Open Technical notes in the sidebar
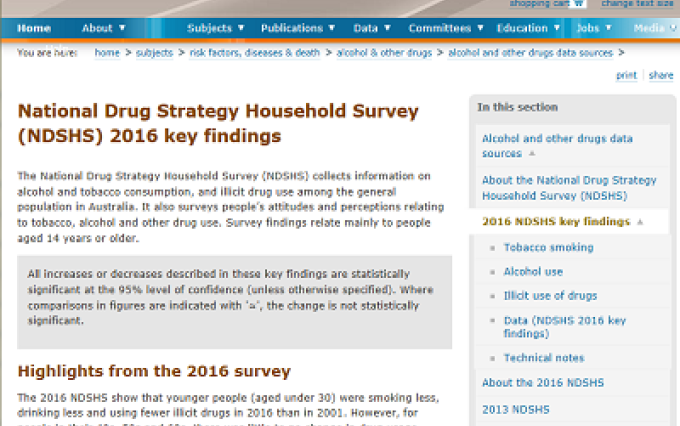 click(544, 358)
